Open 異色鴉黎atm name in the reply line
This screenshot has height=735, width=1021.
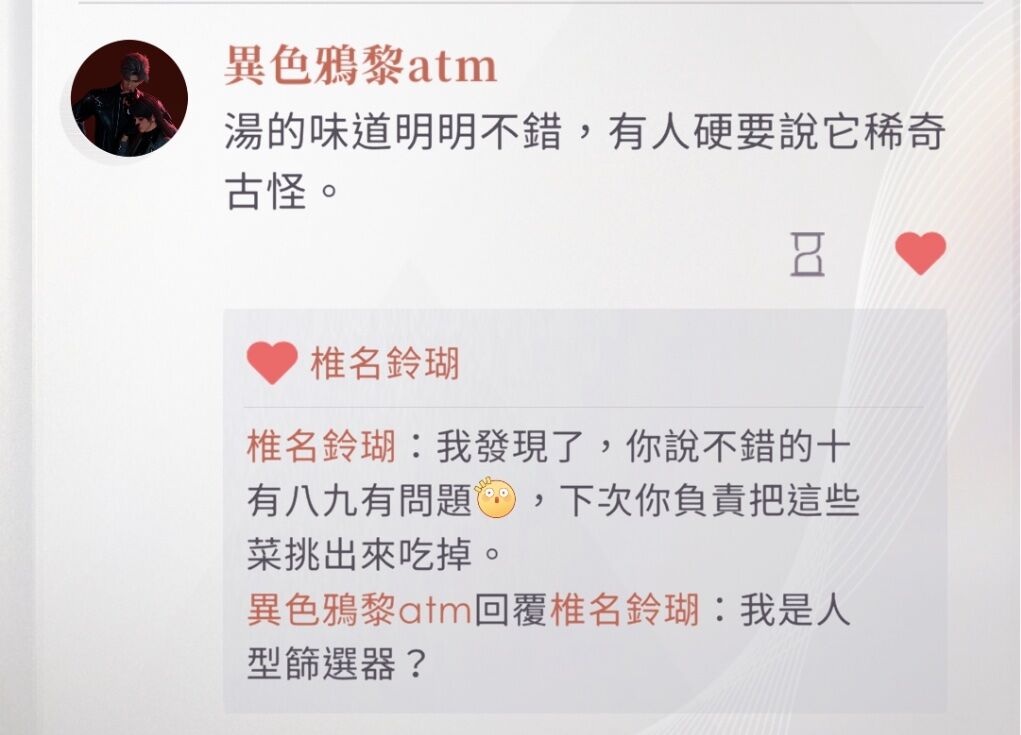(x=359, y=610)
